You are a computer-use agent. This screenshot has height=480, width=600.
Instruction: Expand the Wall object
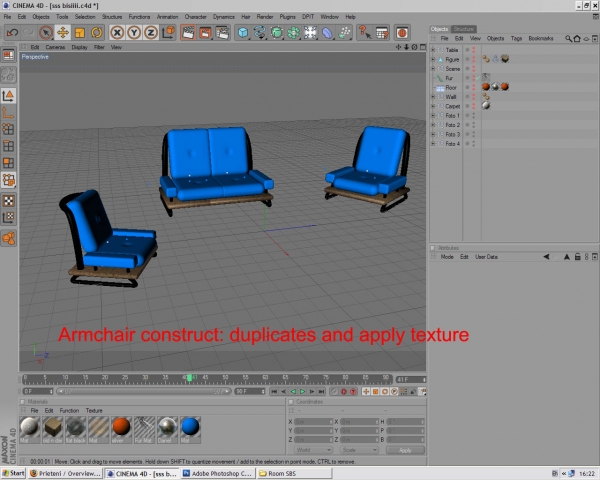point(433,97)
